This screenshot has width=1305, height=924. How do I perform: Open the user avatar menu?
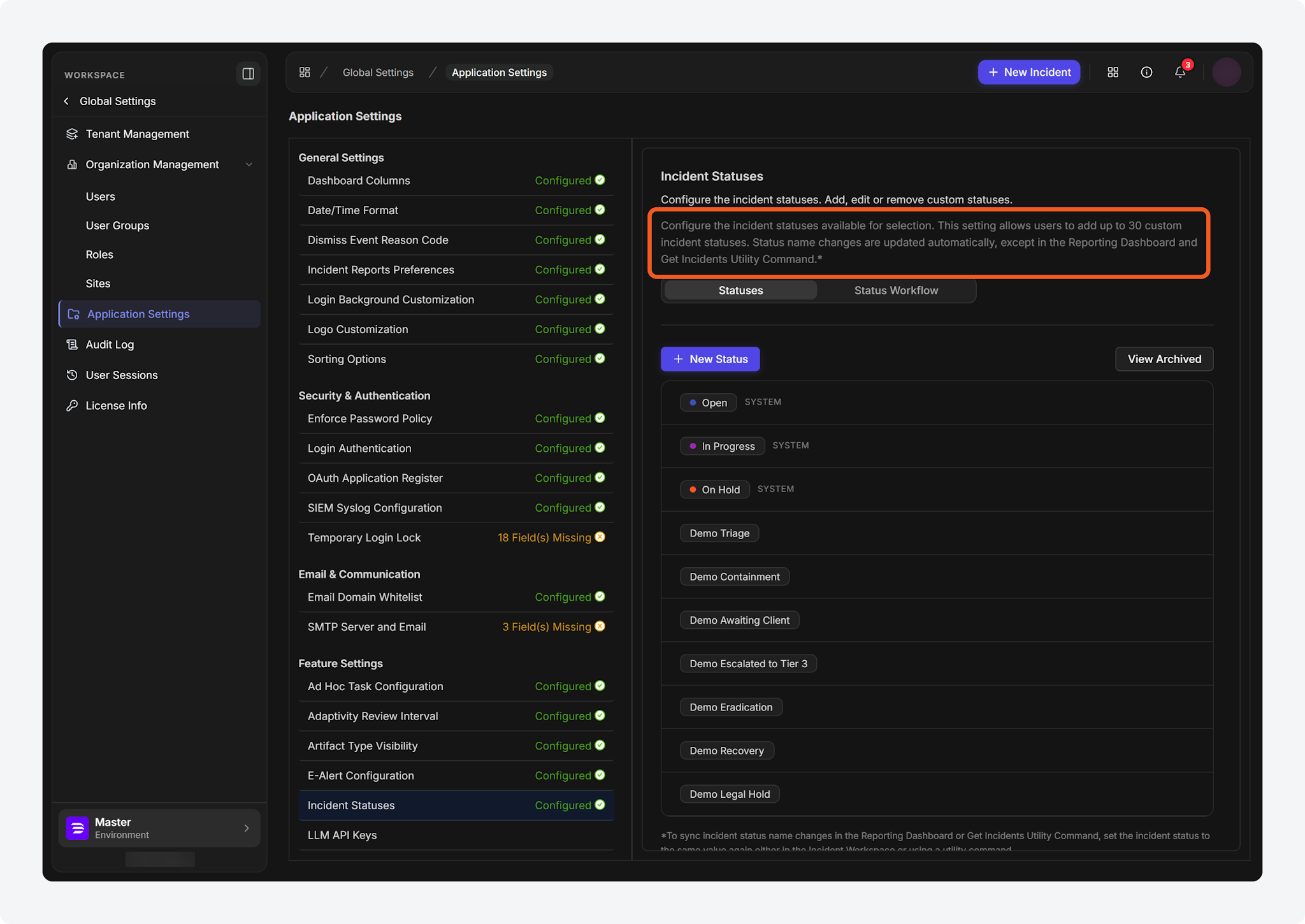pyautogui.click(x=1226, y=72)
